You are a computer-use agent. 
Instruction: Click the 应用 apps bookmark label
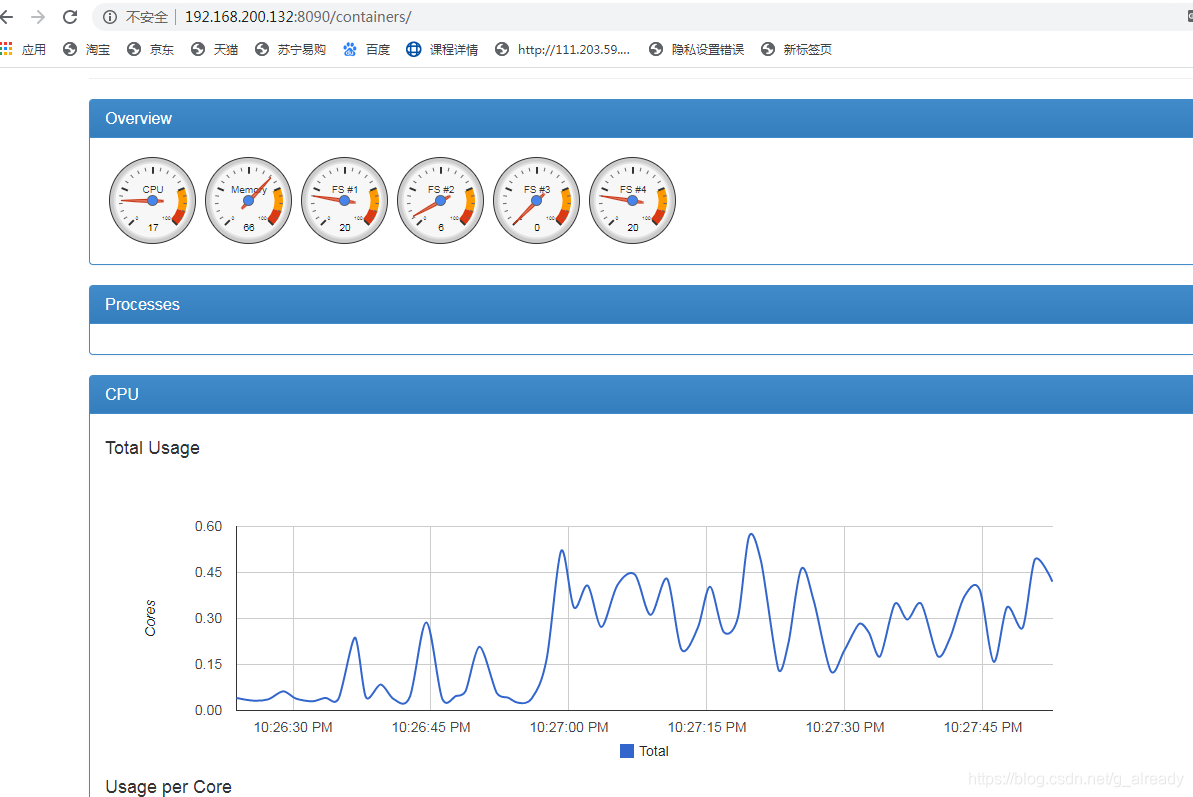coord(33,49)
